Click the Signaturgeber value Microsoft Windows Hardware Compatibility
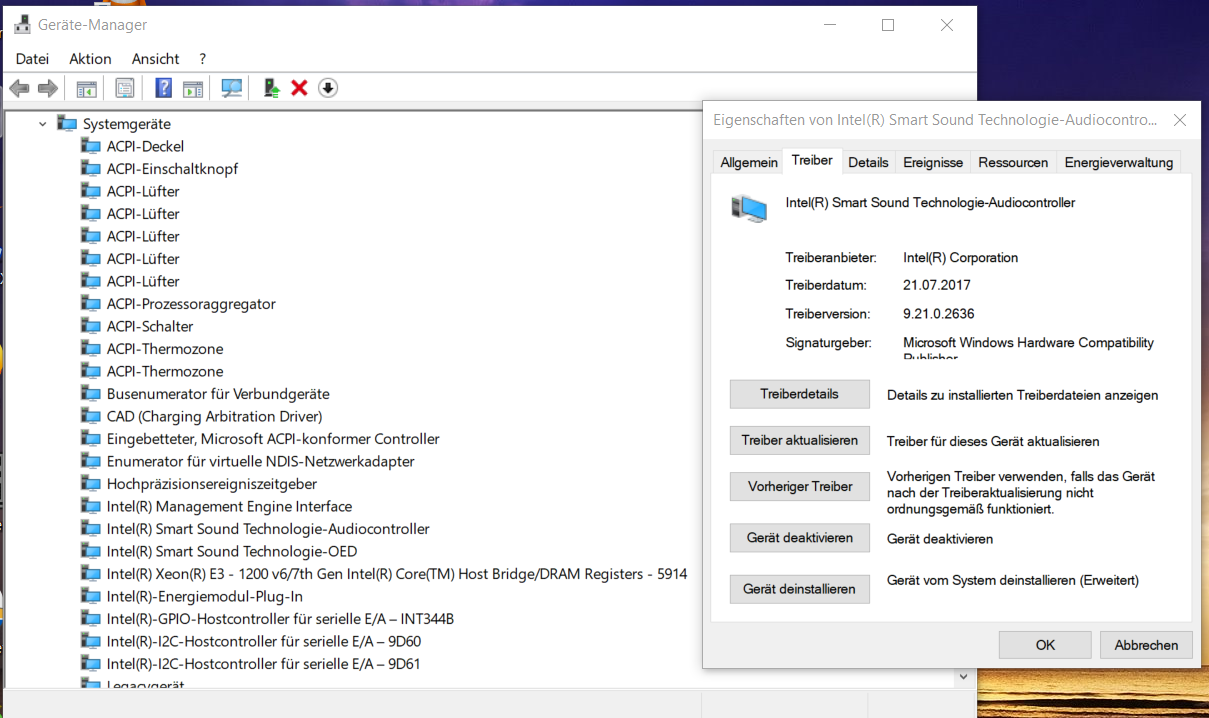 coord(1028,342)
